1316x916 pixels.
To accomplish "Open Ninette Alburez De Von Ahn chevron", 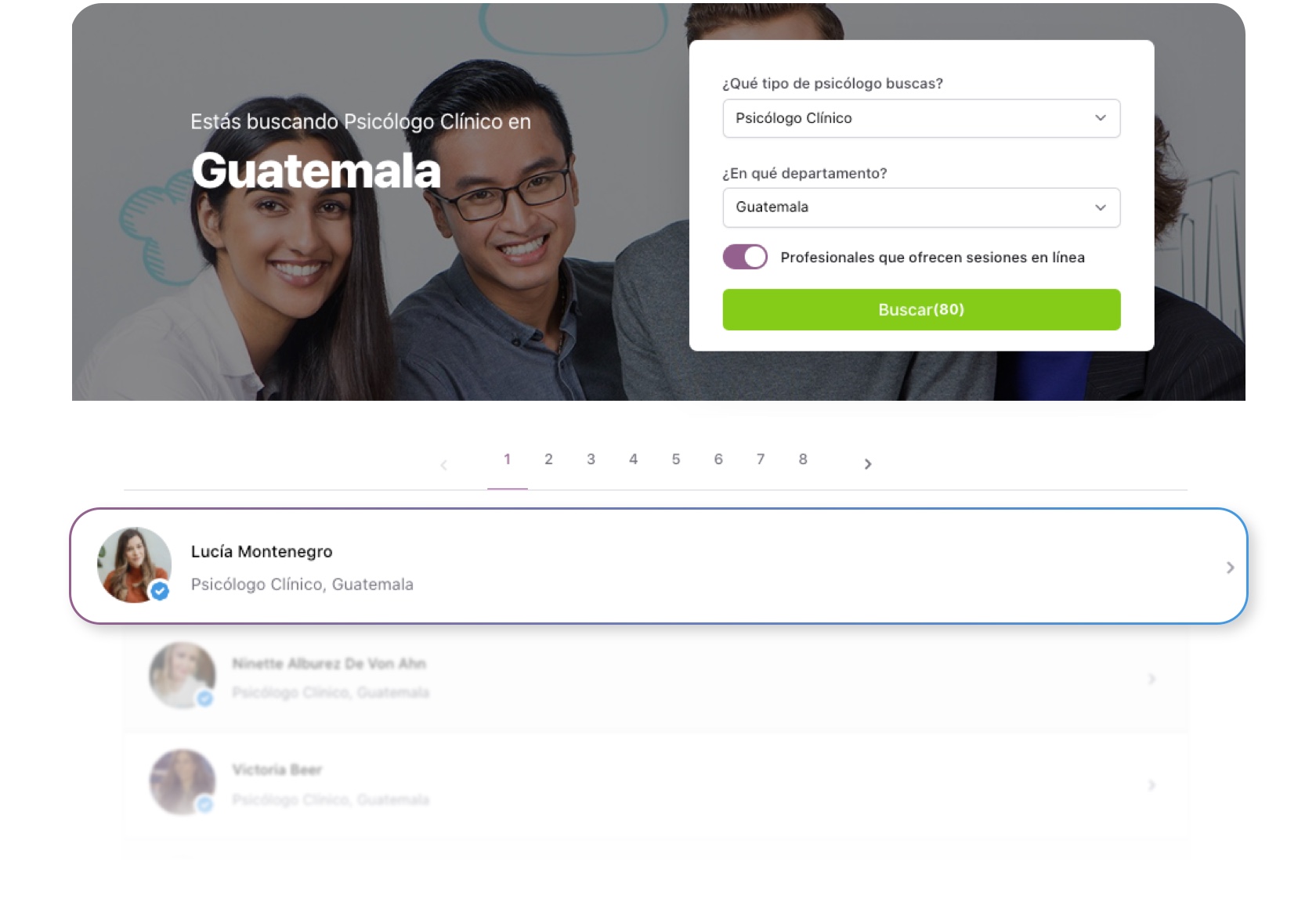I will point(1151,679).
